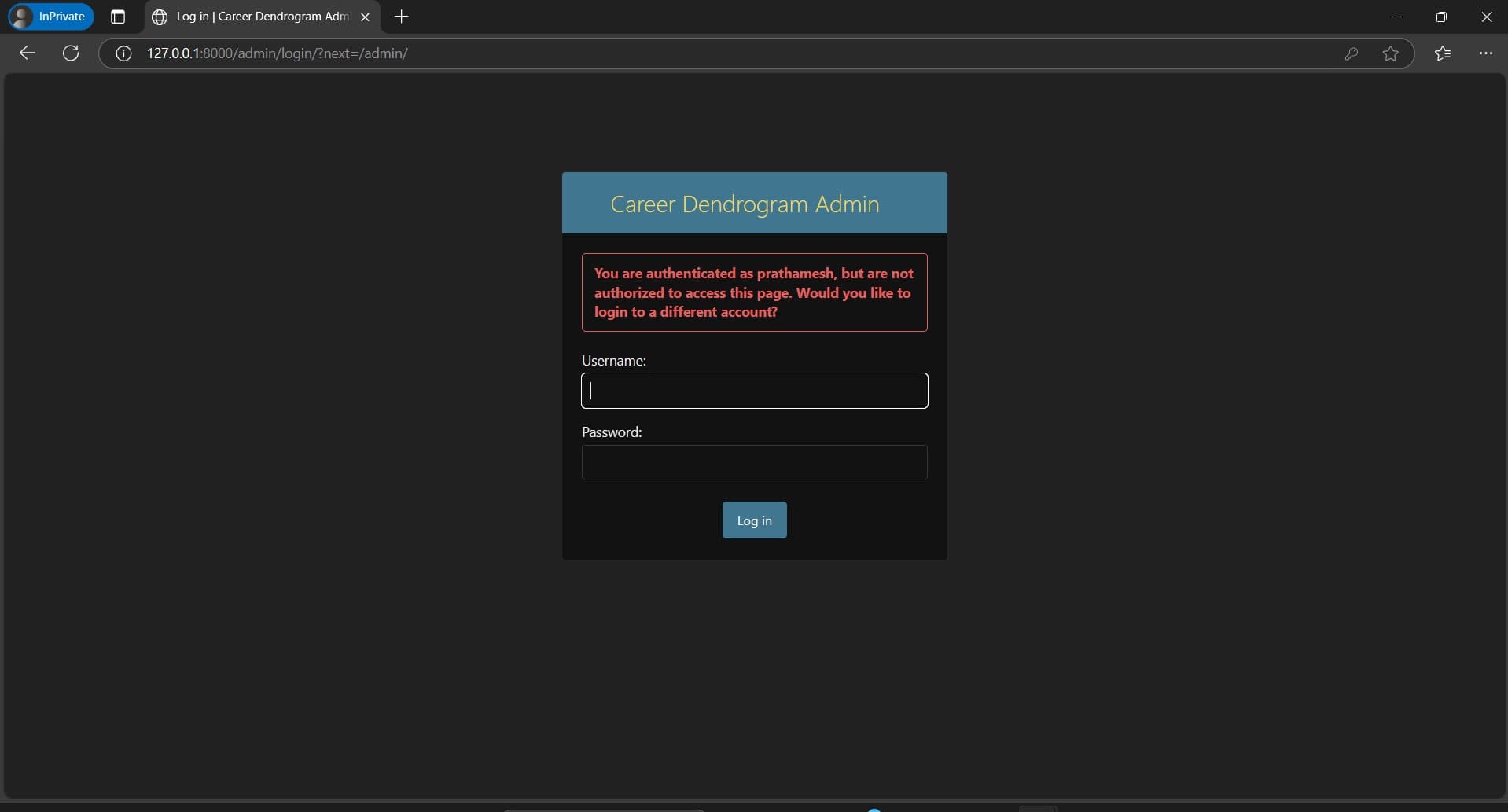Add page to favorites with star icon
This screenshot has height=812, width=1508.
pos(1391,53)
